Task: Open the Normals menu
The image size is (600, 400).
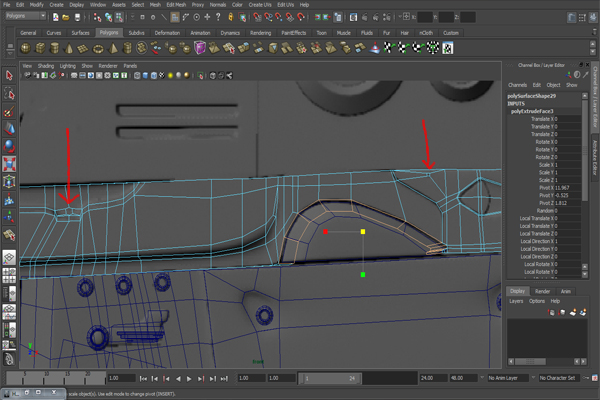Action: [x=218, y=5]
